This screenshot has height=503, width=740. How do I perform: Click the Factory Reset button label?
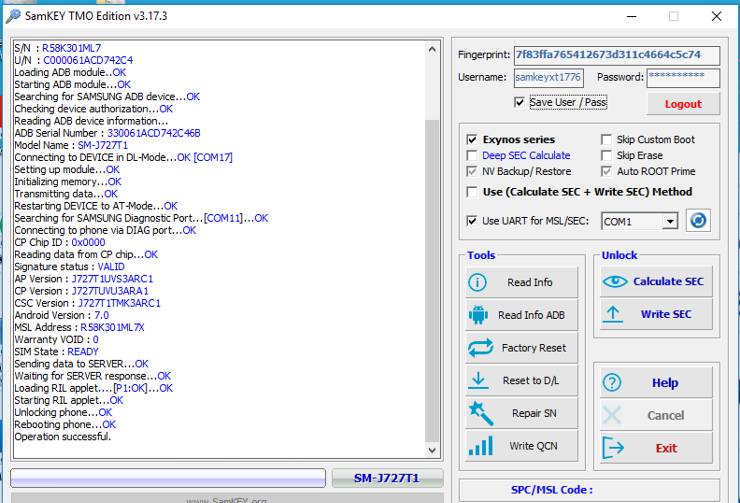pos(533,348)
